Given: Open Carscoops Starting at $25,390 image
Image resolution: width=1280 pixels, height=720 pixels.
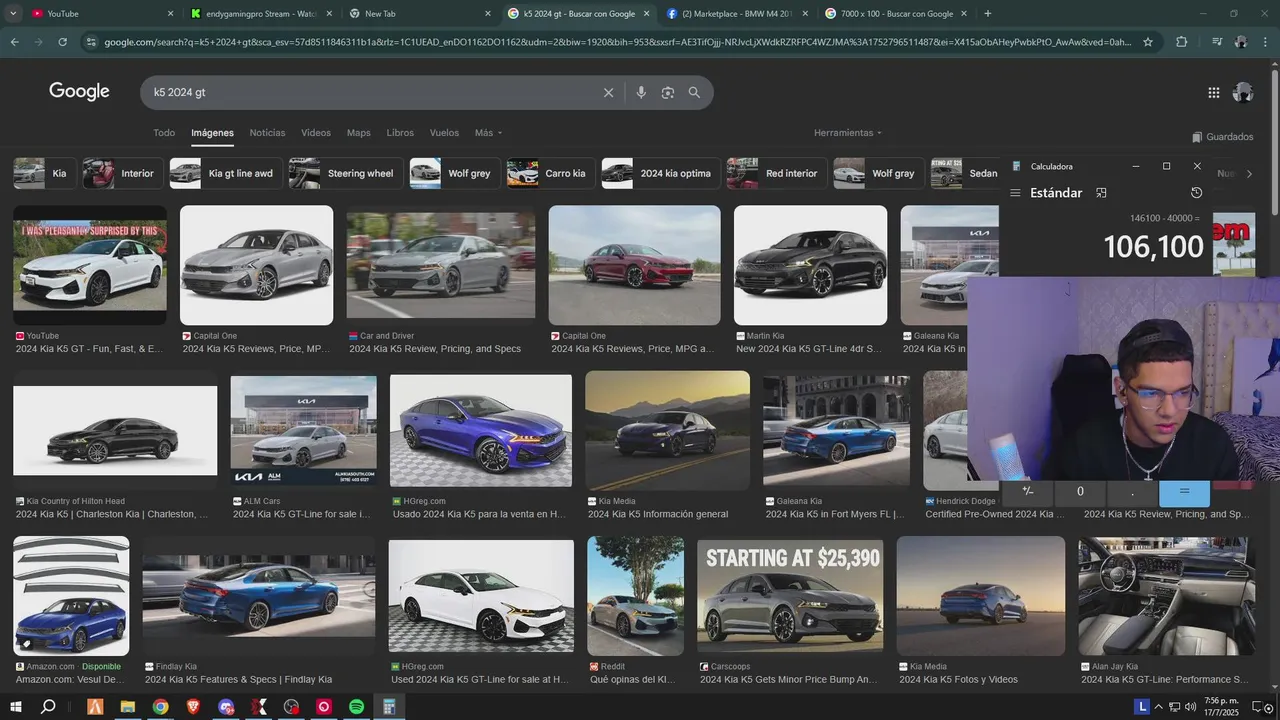Looking at the screenshot, I should [789, 596].
